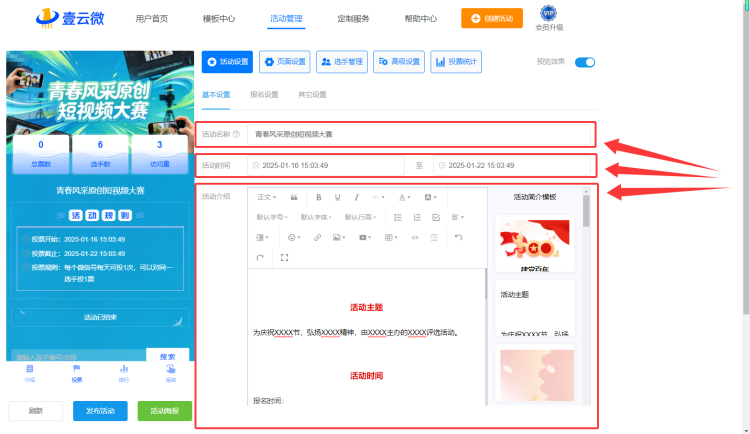Click the 活动简介模板 panel scrollbar
750x434 pixels.
[x=586, y=211]
